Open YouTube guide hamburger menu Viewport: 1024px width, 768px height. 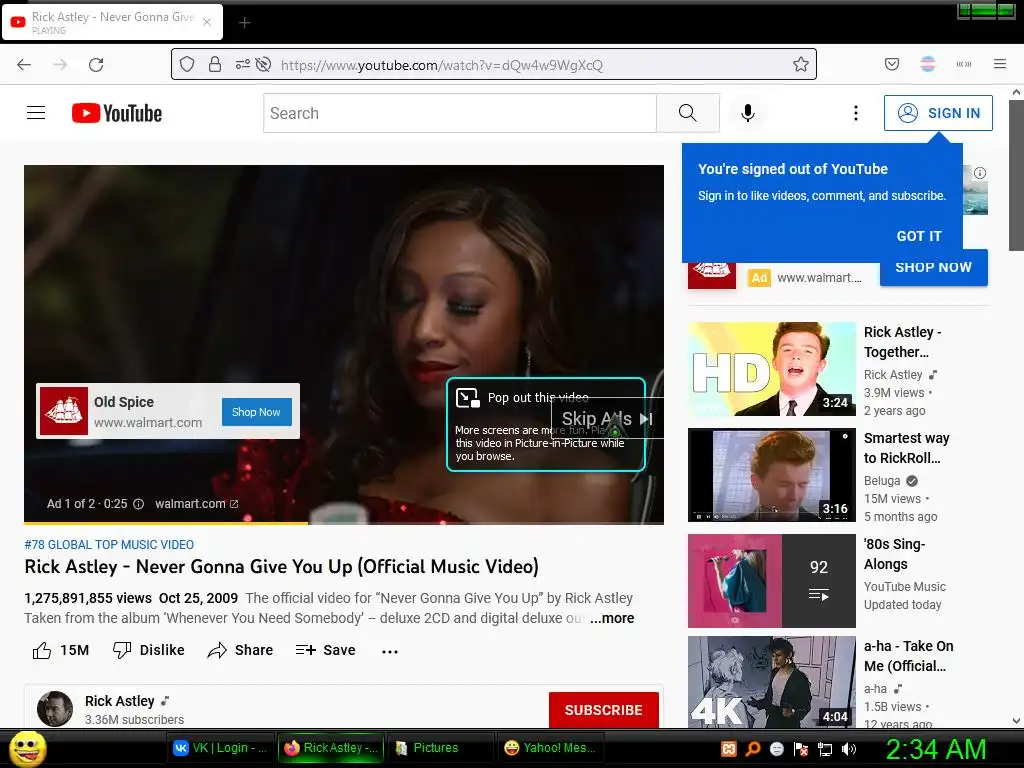[36, 113]
